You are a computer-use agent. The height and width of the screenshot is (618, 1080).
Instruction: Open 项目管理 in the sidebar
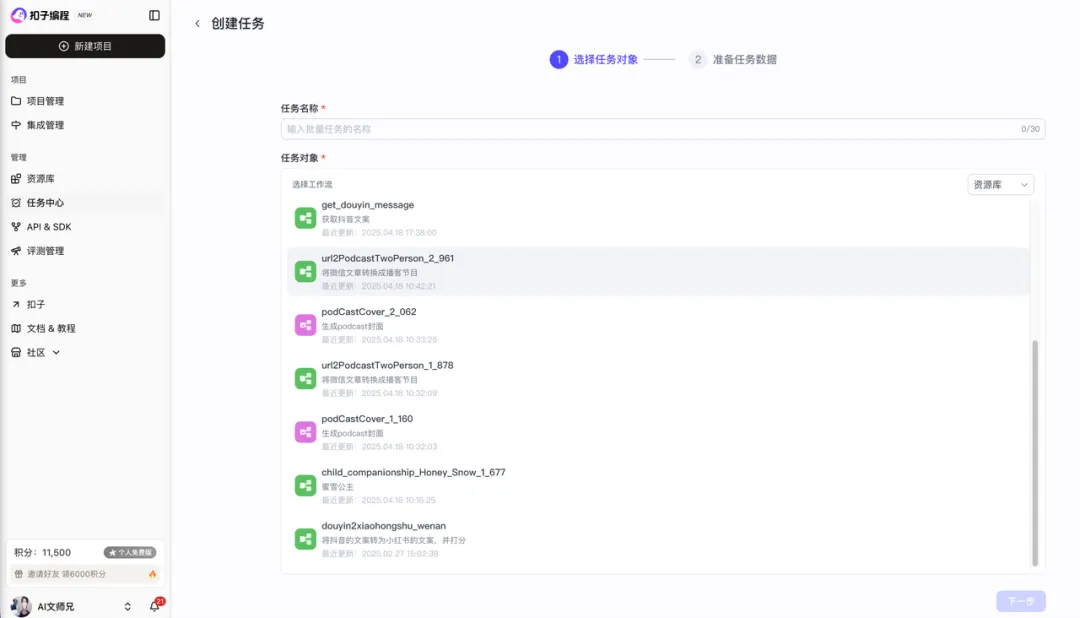(x=85, y=101)
